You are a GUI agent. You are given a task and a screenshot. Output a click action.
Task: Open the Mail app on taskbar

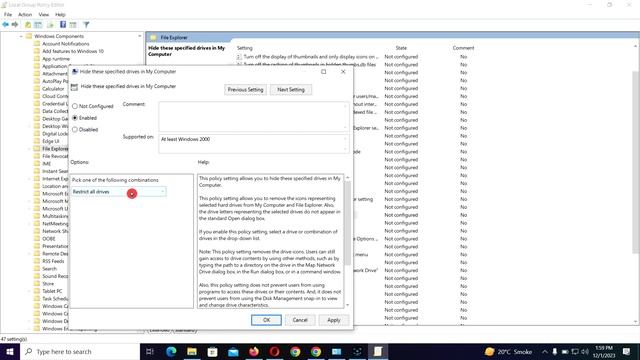(x=233, y=351)
